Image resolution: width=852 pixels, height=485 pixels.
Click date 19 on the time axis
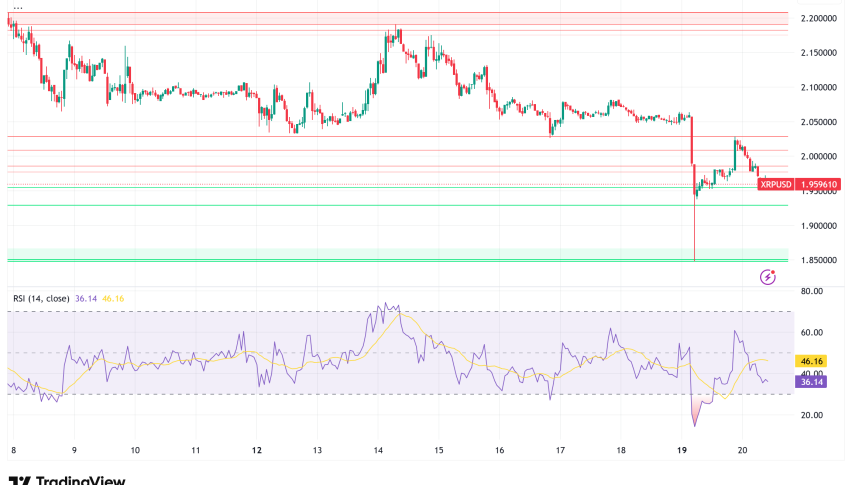(682, 450)
